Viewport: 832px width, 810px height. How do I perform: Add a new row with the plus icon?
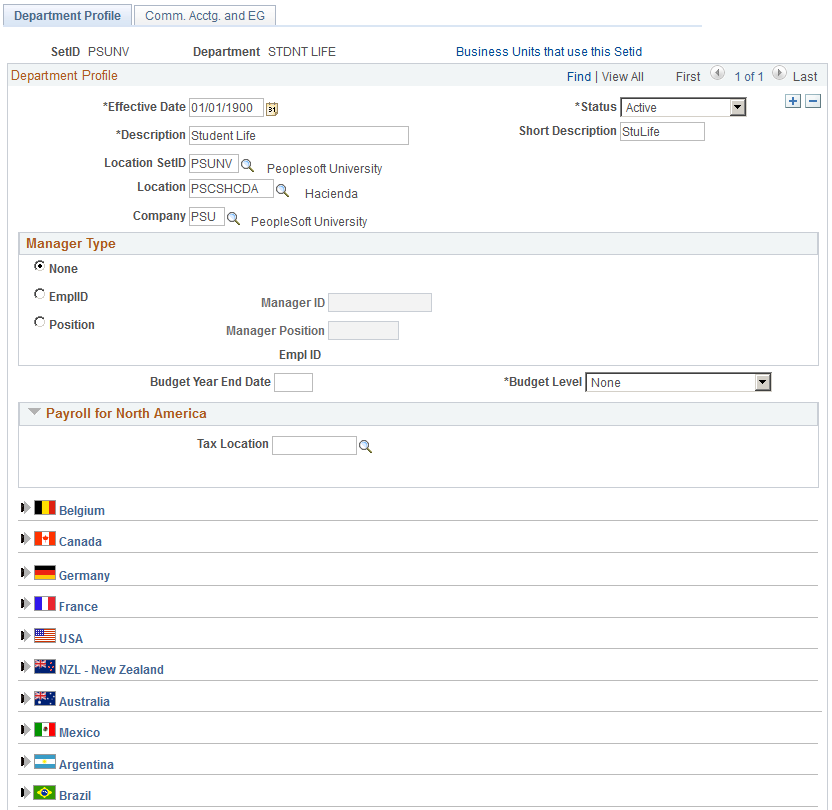(793, 101)
